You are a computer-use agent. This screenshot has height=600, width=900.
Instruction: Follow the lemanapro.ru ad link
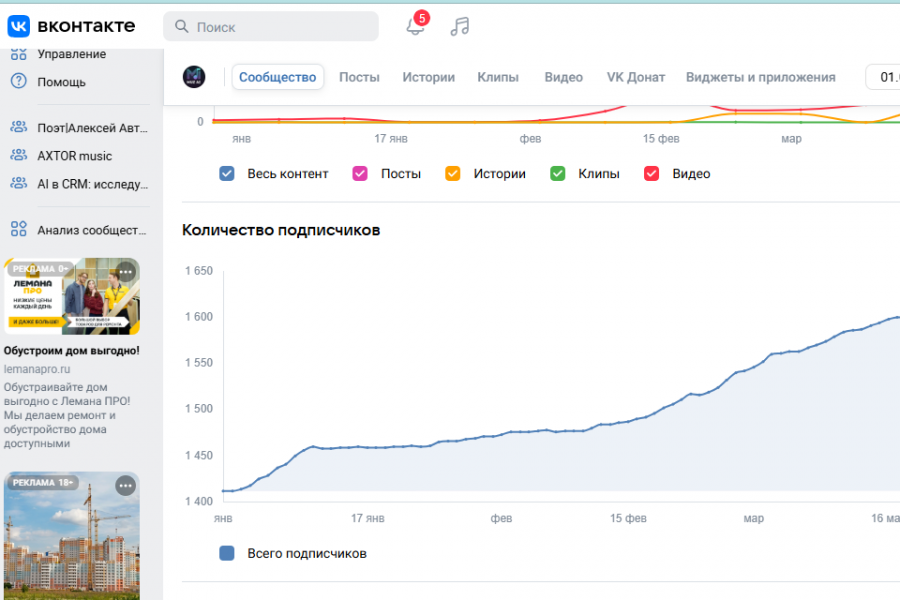click(x=37, y=369)
